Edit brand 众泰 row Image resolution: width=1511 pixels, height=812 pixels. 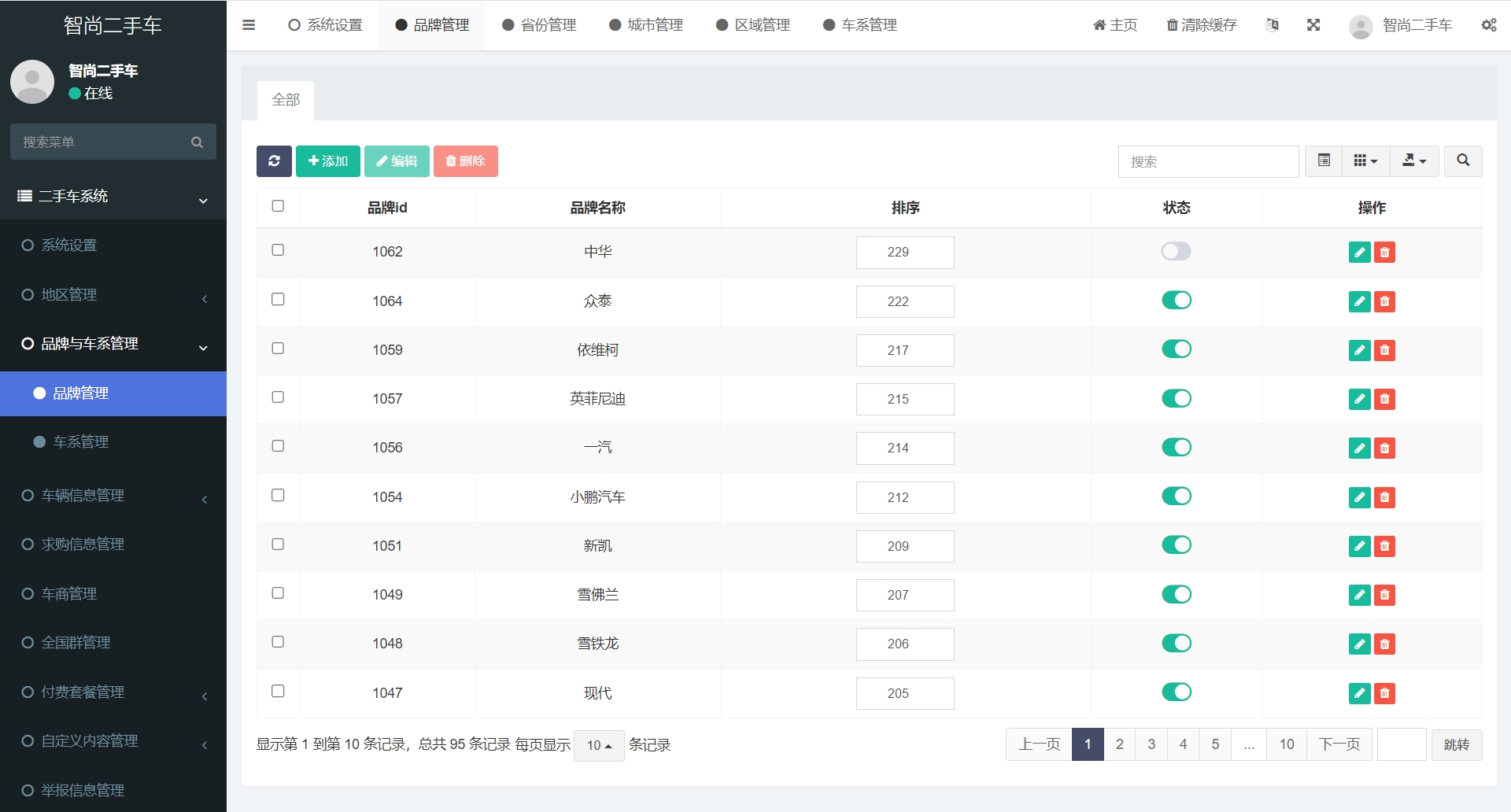[x=1360, y=301]
